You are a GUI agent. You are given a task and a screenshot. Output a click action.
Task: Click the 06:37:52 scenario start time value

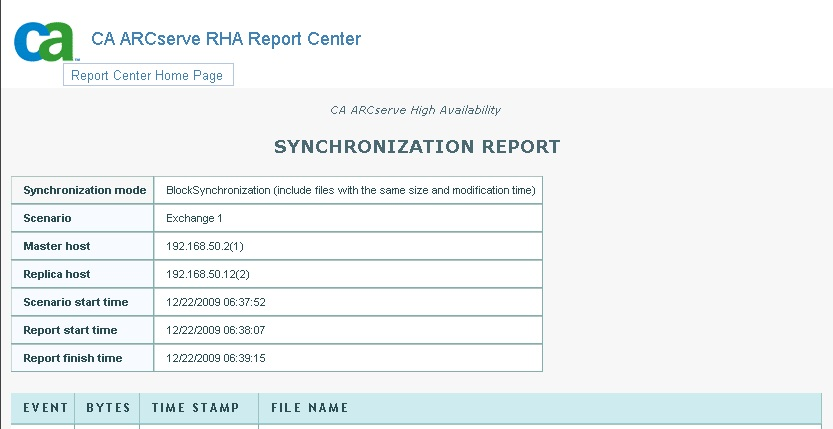point(215,302)
